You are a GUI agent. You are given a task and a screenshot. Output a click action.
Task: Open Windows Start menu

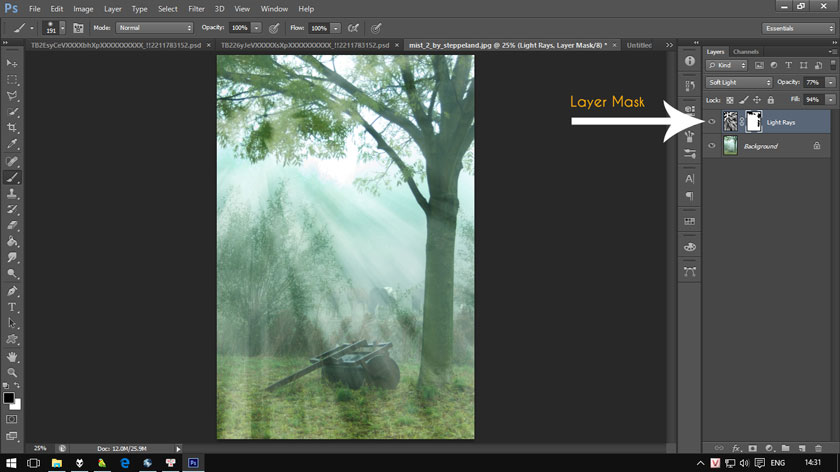(x=11, y=463)
